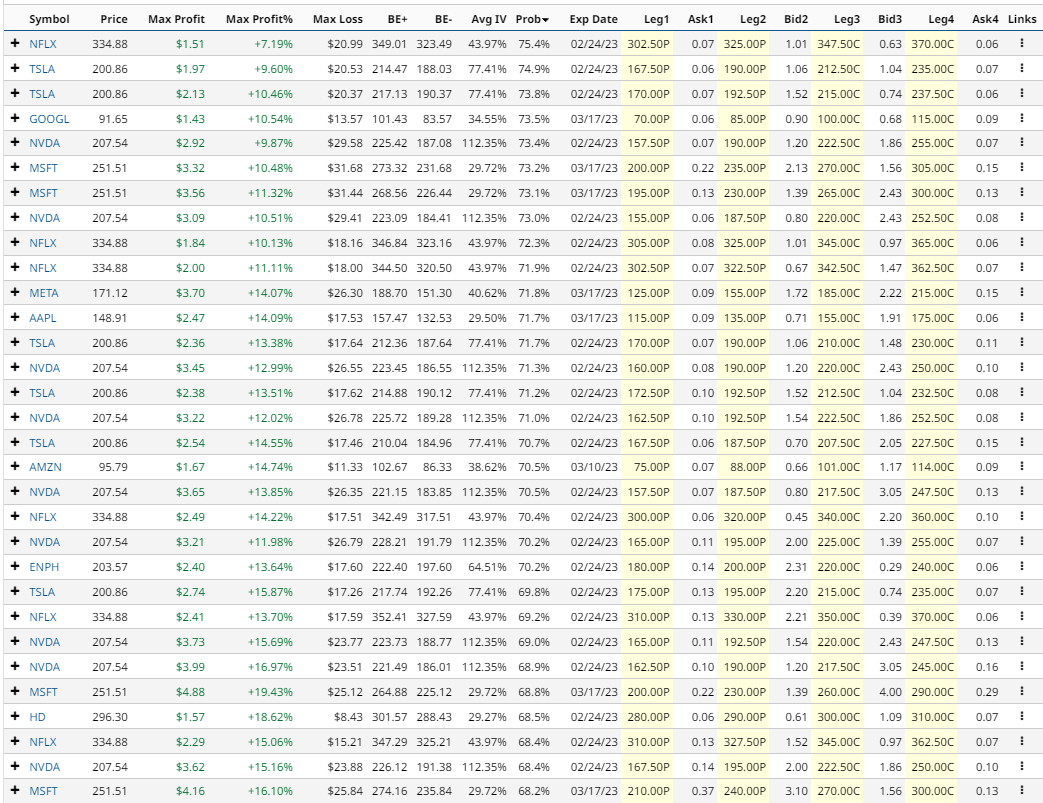The height and width of the screenshot is (803, 1043).
Task: Open links menu for GOOGL row
Action: coord(1022,118)
